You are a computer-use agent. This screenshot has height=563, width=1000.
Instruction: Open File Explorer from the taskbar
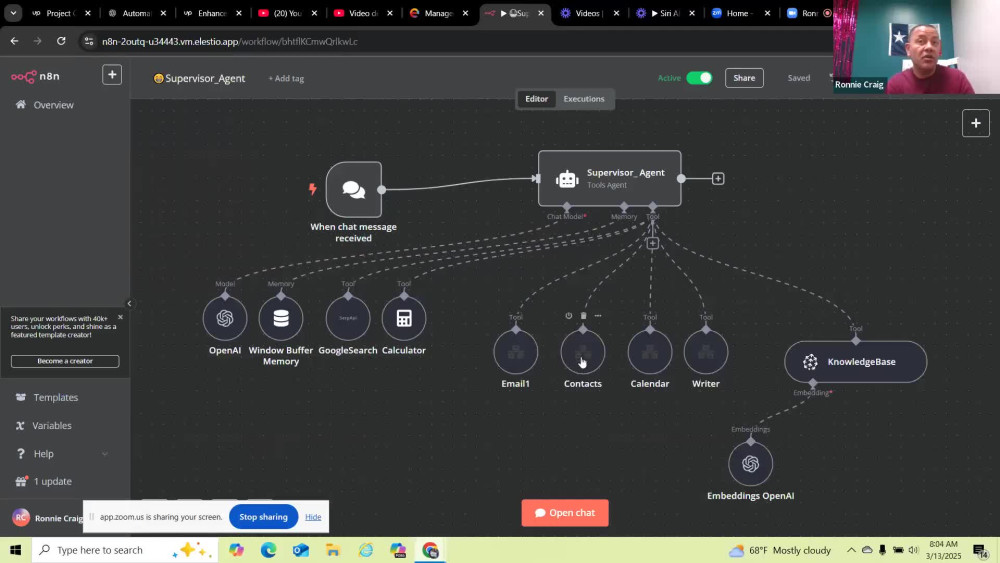[333, 550]
